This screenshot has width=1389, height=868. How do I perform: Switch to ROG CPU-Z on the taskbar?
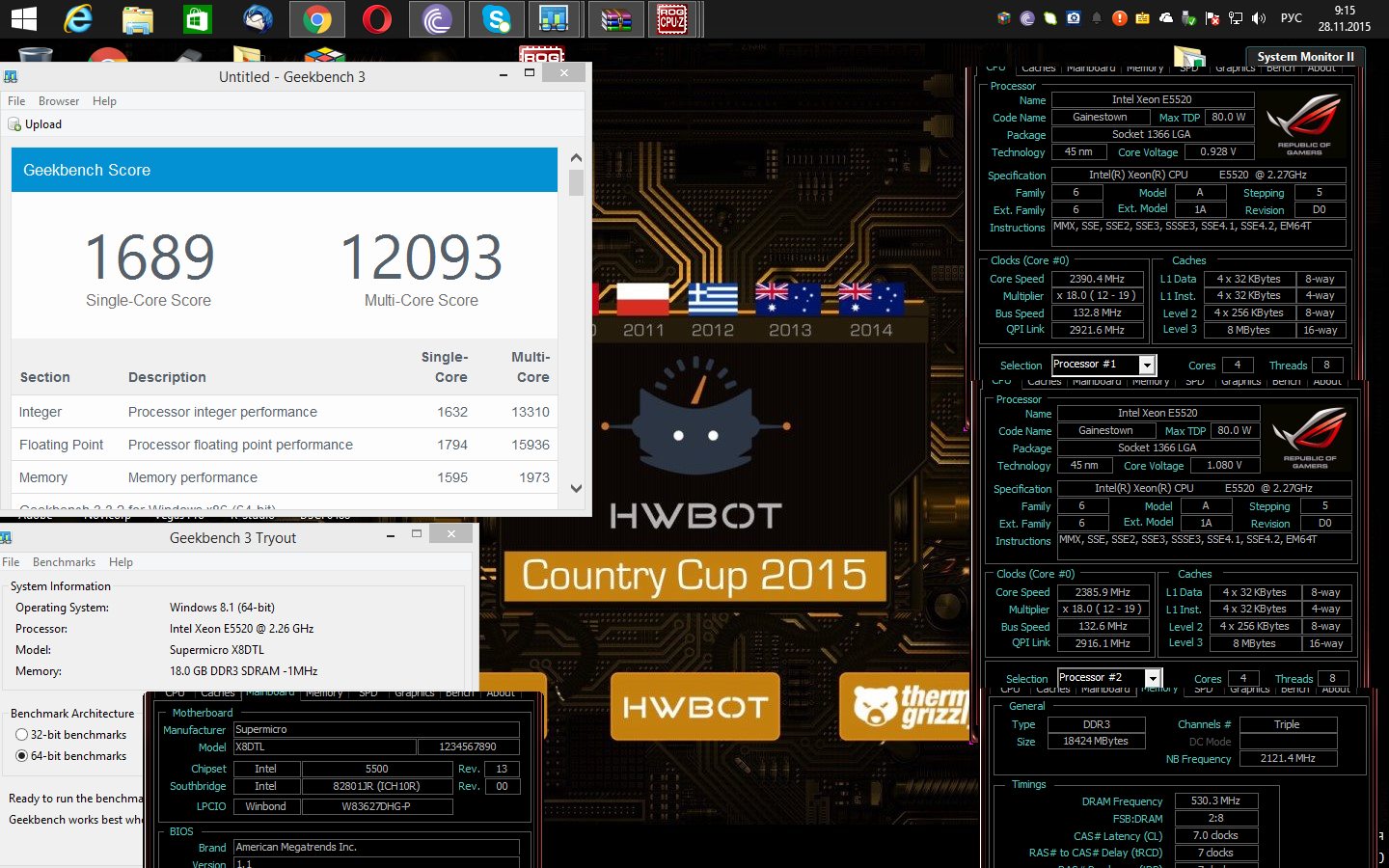[672, 18]
